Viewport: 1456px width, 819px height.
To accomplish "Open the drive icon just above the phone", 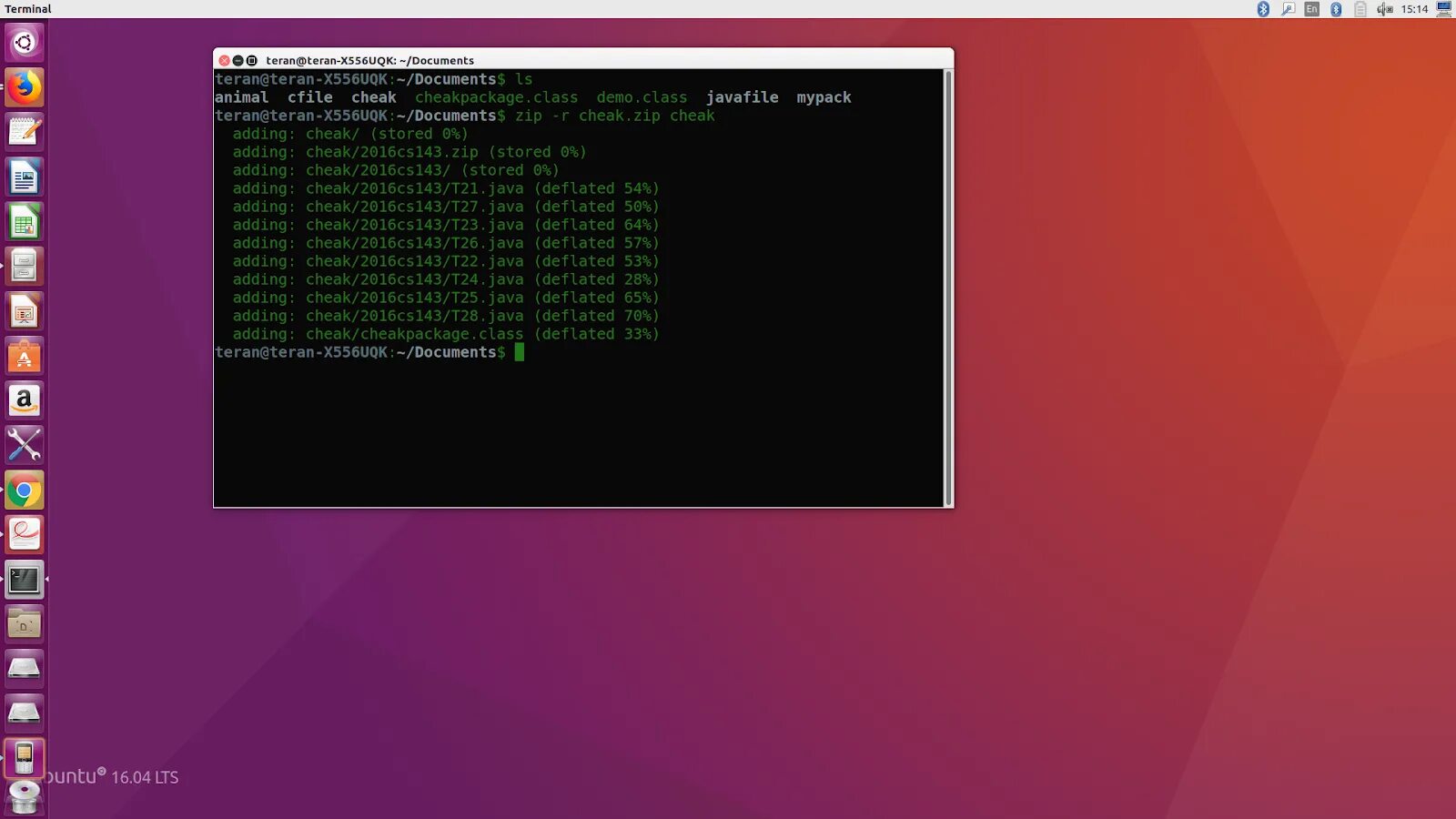I will pos(25,713).
